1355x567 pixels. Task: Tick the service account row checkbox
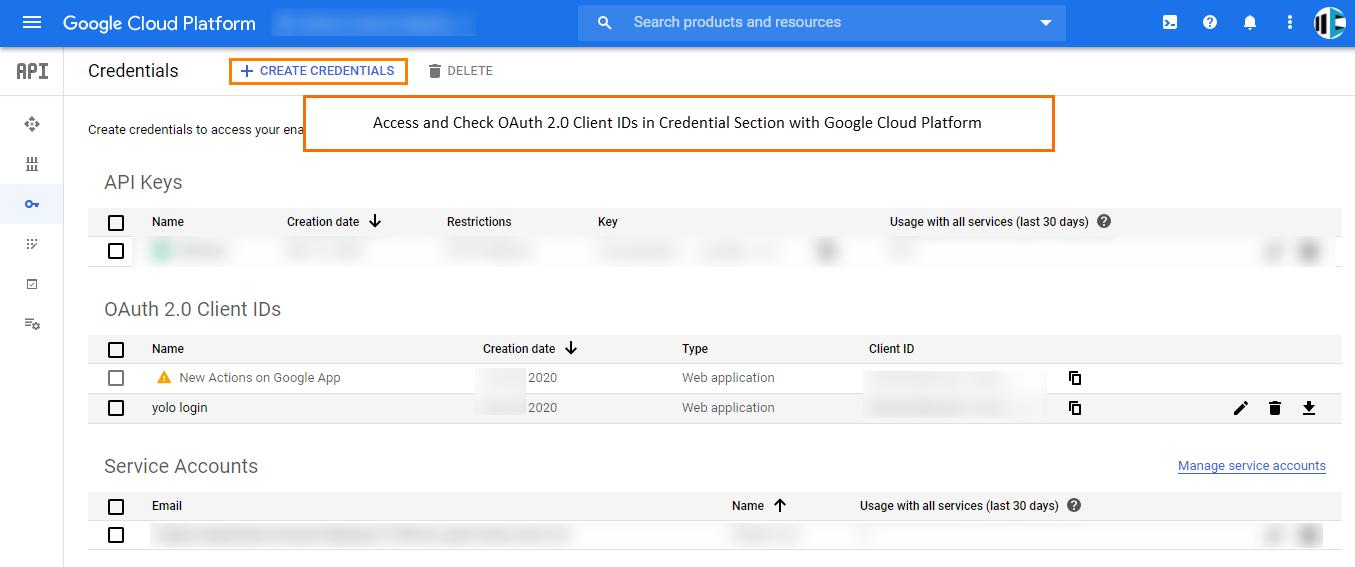click(x=116, y=535)
